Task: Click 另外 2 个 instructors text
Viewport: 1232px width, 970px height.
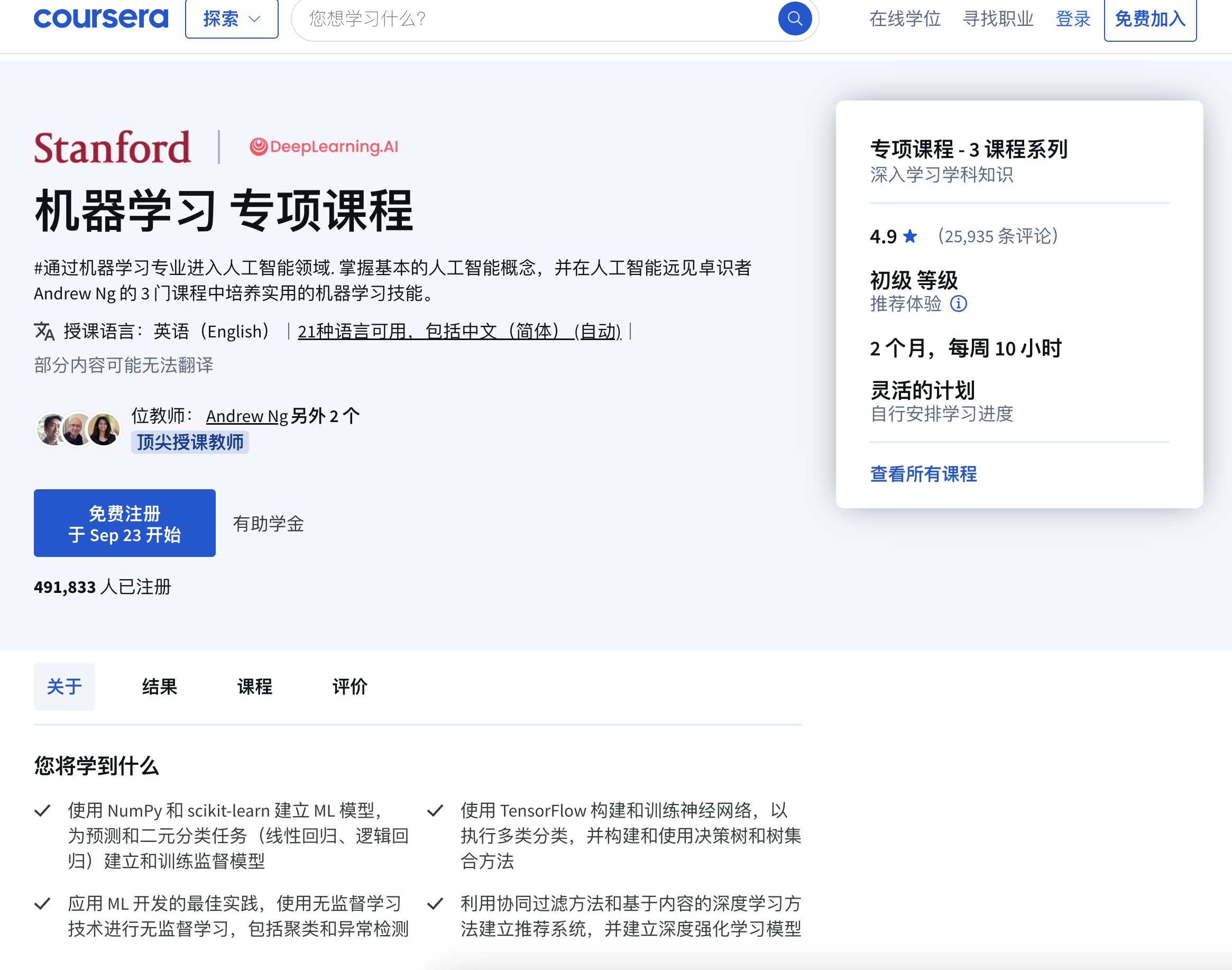Action: pos(325,416)
